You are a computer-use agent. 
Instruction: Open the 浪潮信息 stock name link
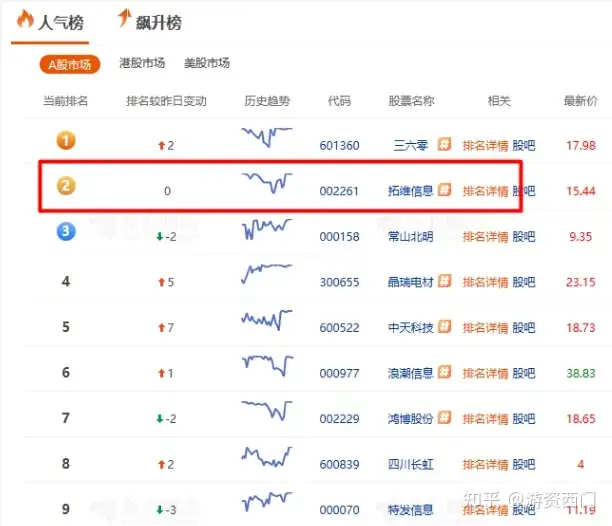pos(411,373)
